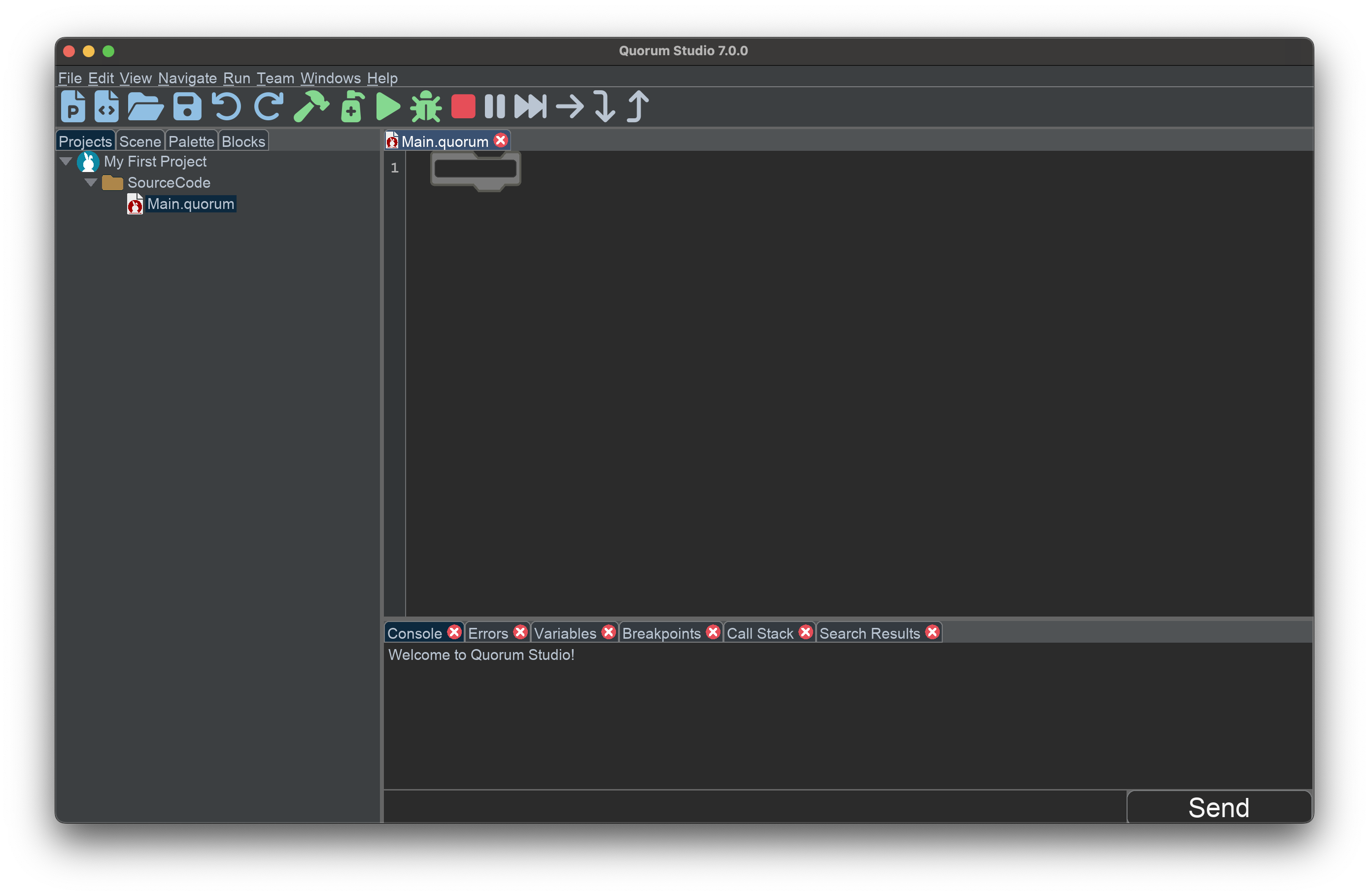Select Main.quorum in project tree

(x=190, y=204)
